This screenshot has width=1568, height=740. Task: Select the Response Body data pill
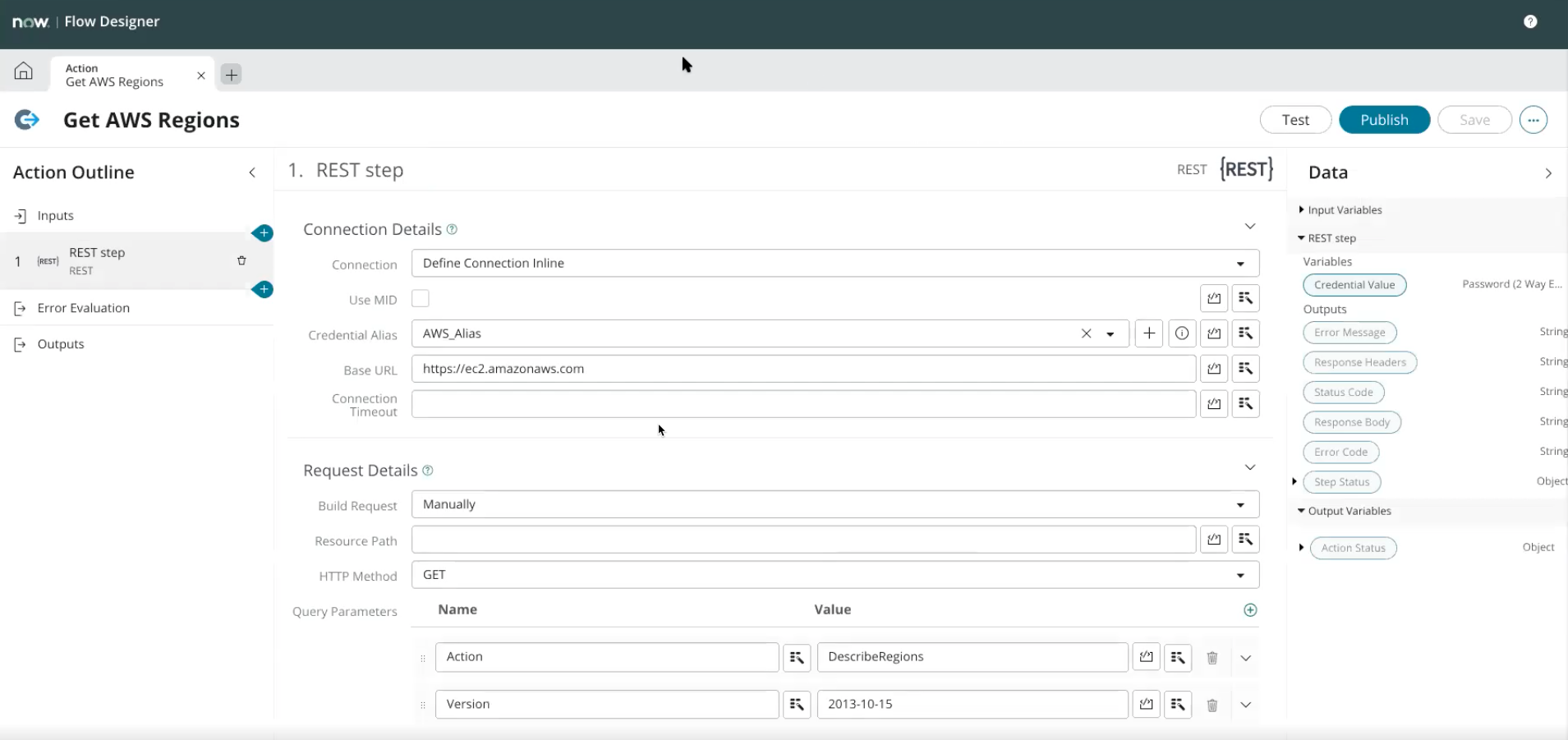(x=1352, y=422)
